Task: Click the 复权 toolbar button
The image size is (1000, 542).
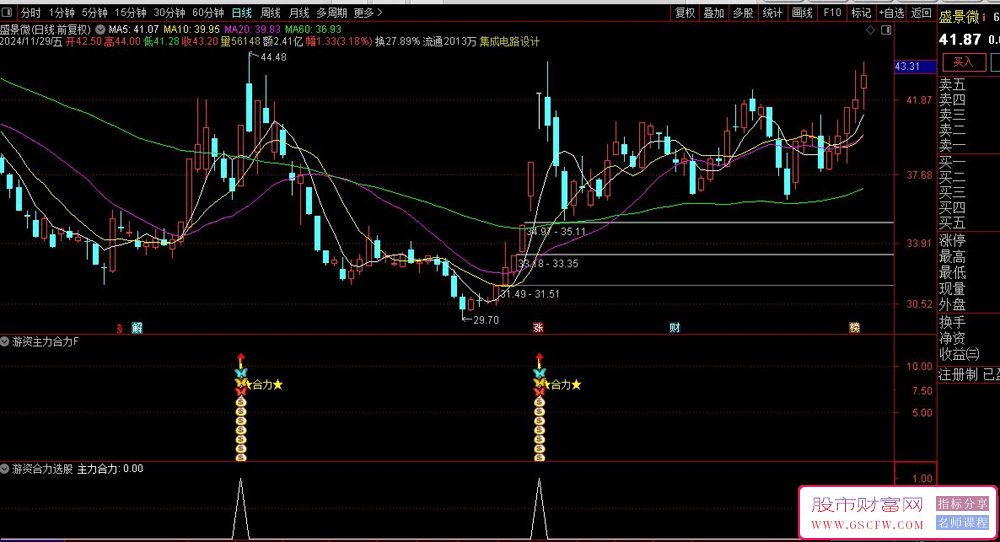Action: coord(685,13)
